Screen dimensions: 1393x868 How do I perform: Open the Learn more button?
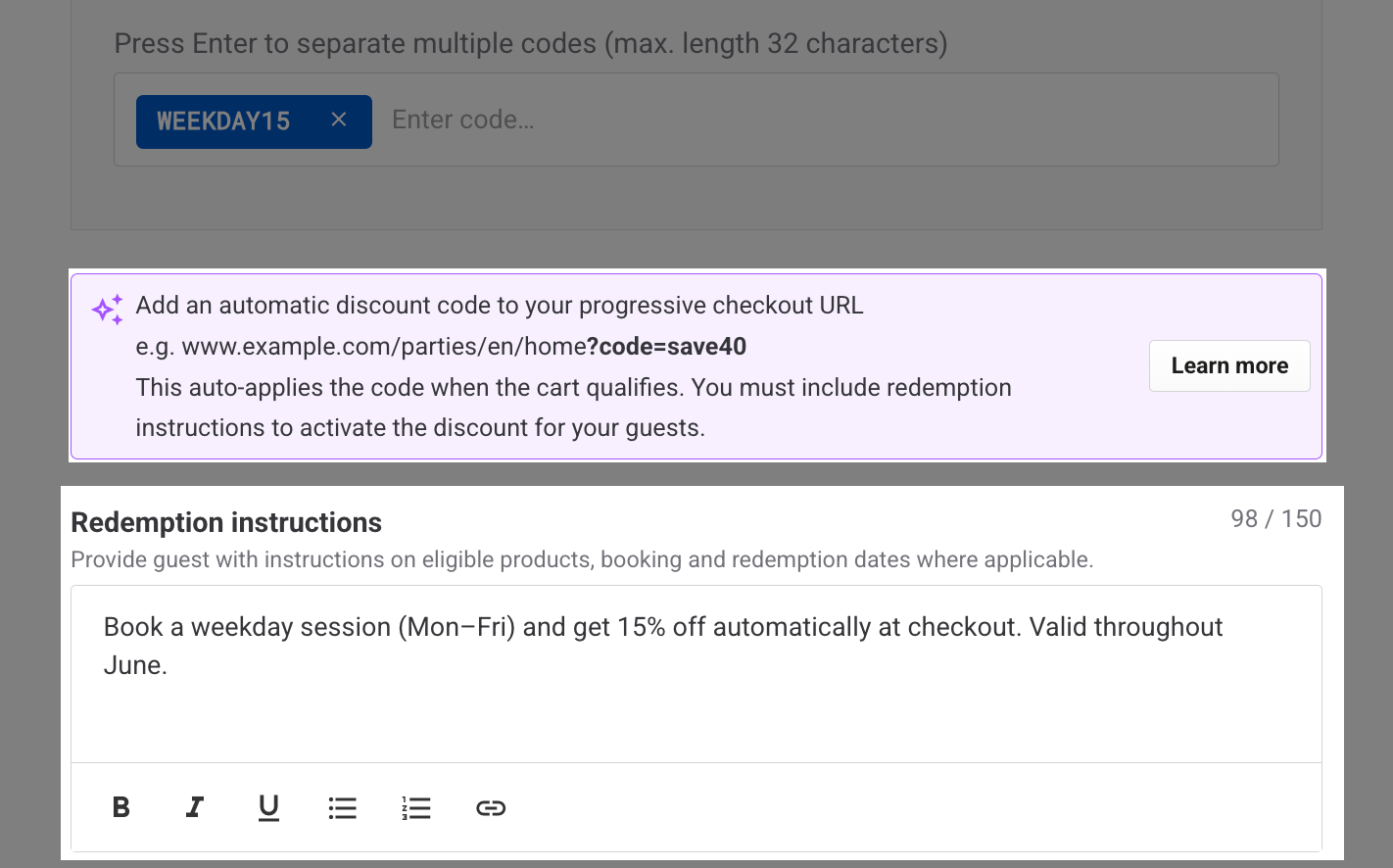coord(1229,365)
